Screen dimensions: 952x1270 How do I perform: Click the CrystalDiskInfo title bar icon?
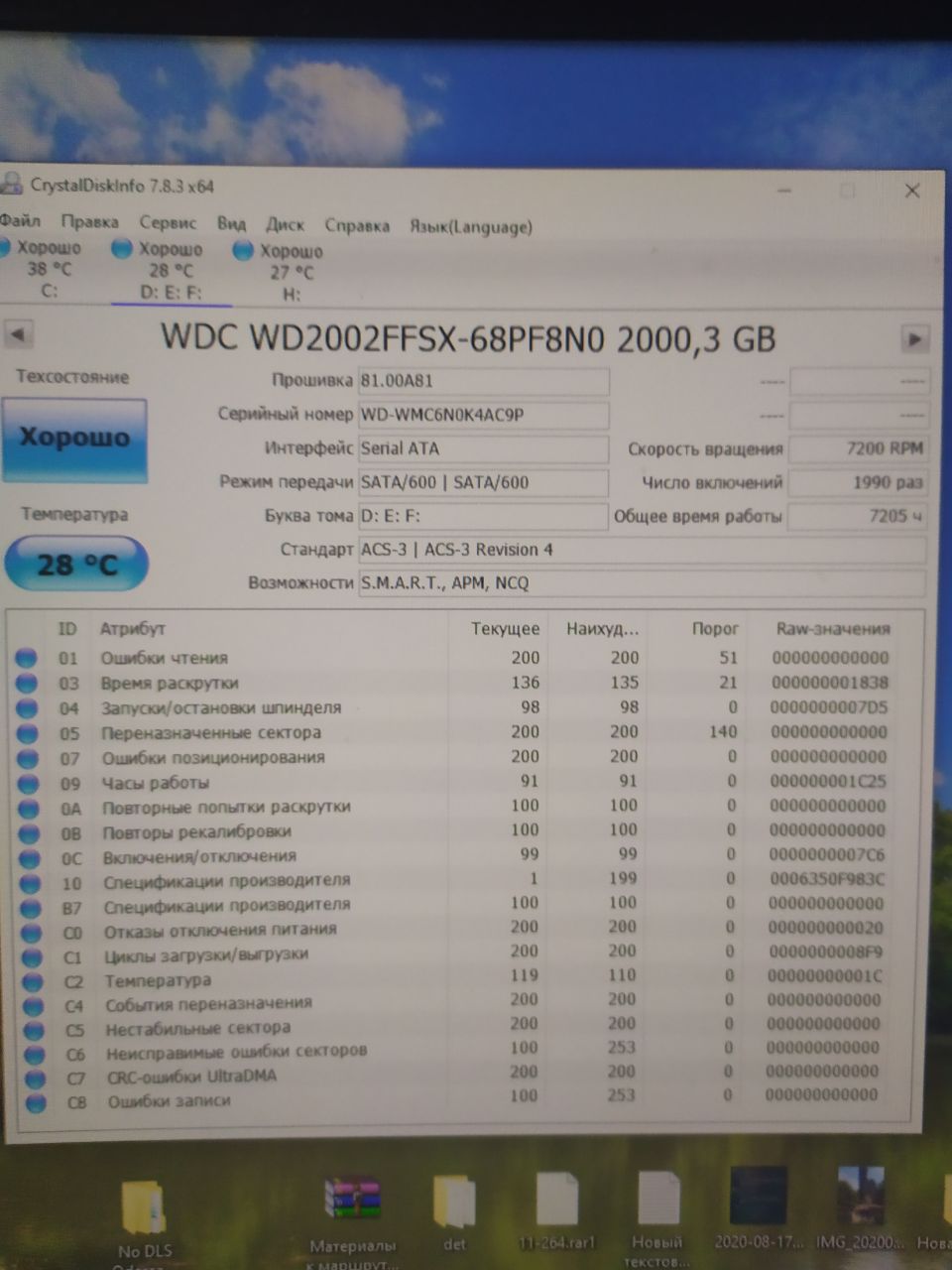[11, 185]
